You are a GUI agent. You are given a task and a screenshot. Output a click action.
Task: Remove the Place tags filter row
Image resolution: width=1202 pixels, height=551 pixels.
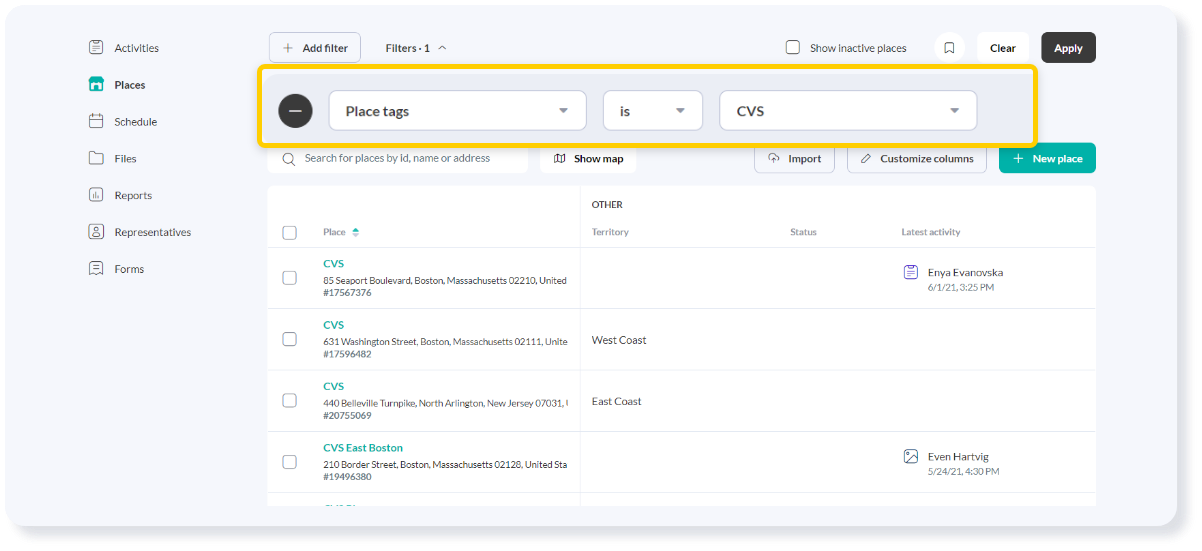[x=296, y=111]
